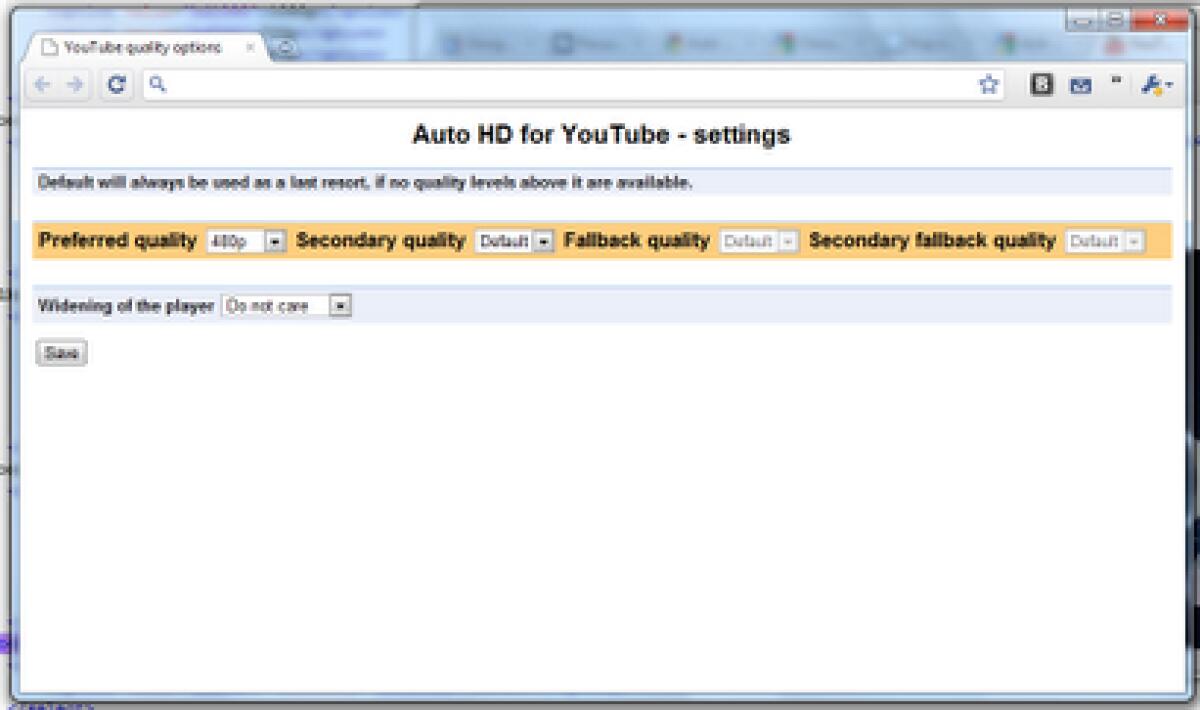This screenshot has width=1200, height=710.
Task: Save the Auto HD settings
Action: tap(61, 353)
